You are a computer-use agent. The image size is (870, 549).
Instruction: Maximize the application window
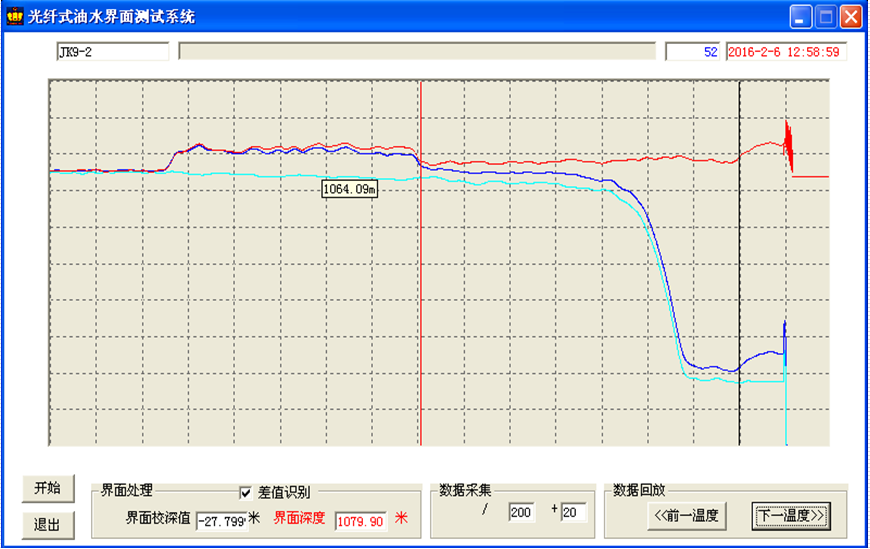tap(826, 16)
